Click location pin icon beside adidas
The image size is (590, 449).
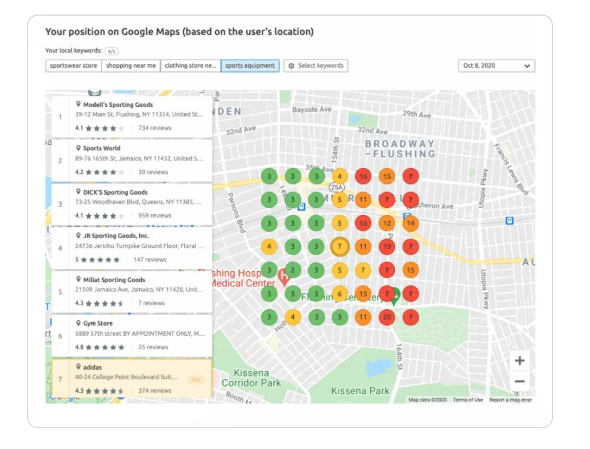(78, 367)
